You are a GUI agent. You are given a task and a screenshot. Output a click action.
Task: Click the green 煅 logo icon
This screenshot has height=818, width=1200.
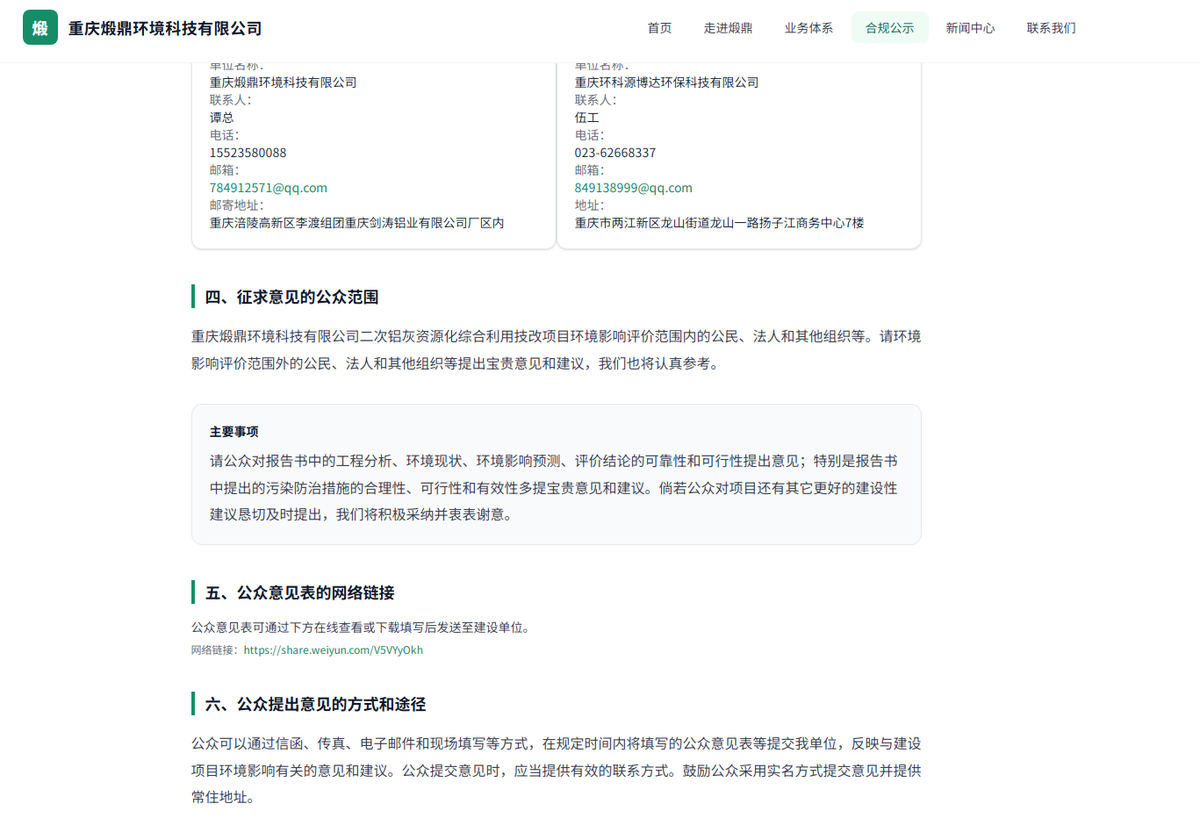pyautogui.click(x=40, y=28)
